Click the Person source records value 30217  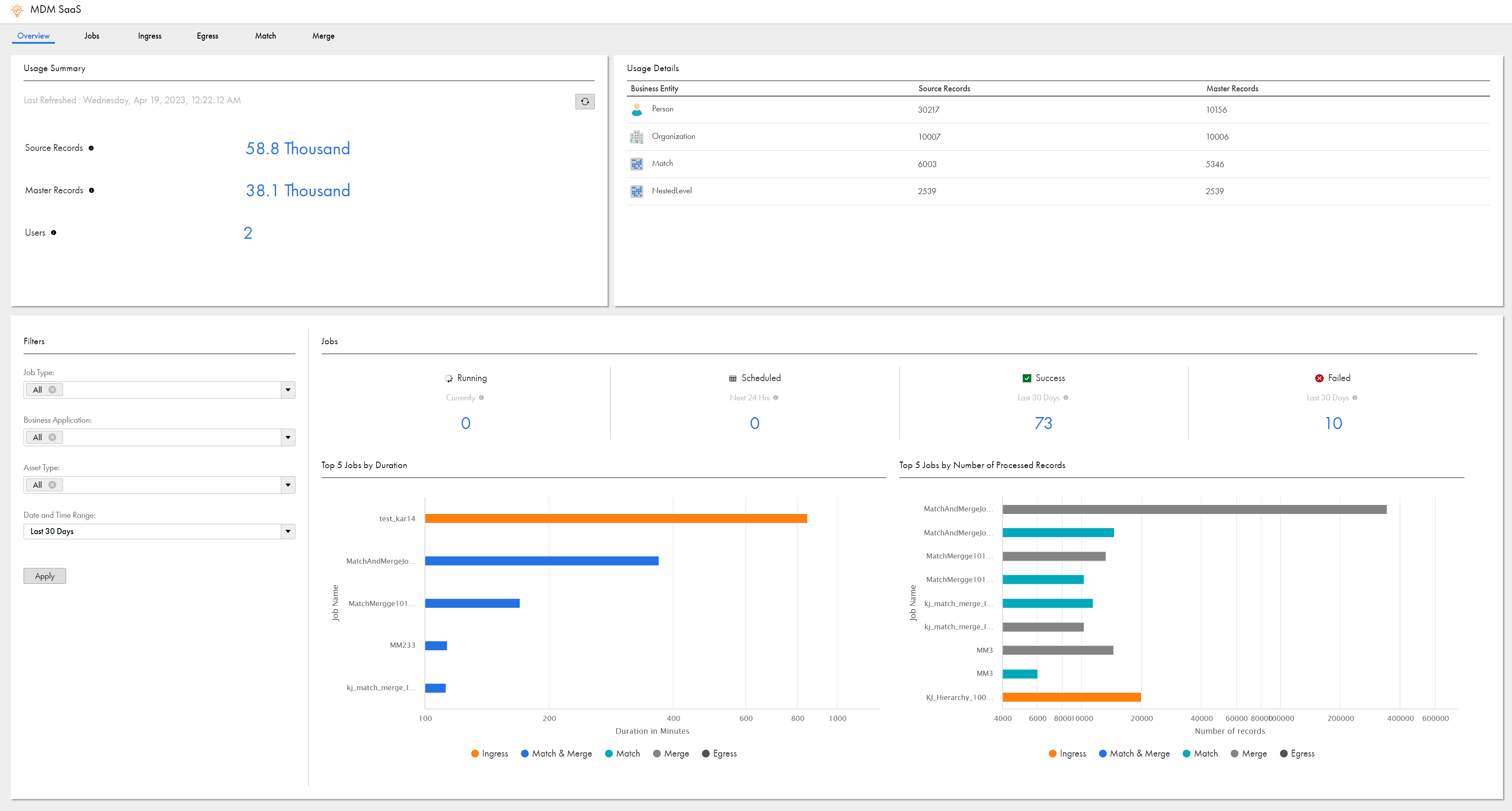(x=928, y=110)
